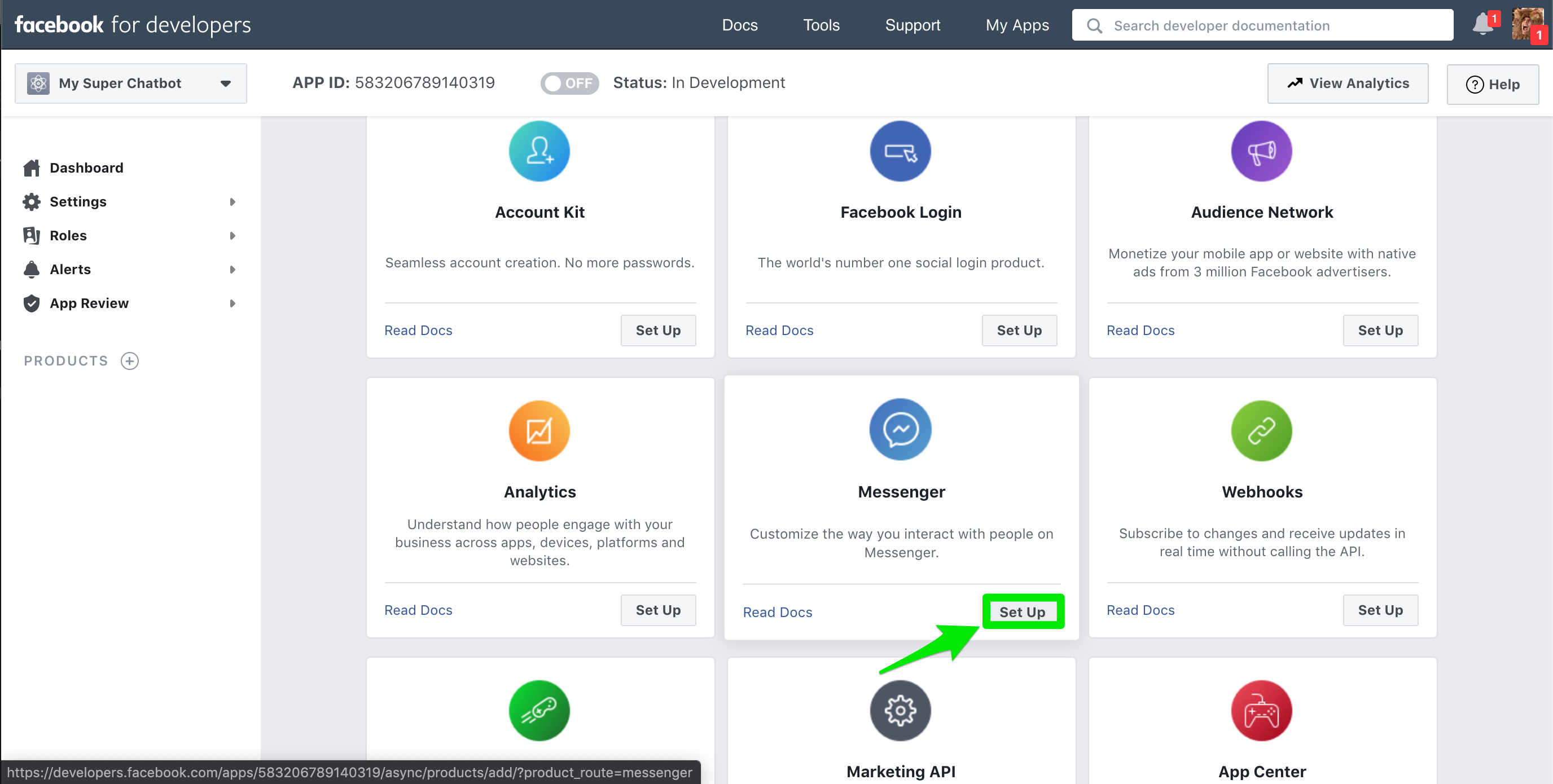This screenshot has height=784, width=1553.
Task: Click the blue Messenger chat icon
Action: click(900, 430)
